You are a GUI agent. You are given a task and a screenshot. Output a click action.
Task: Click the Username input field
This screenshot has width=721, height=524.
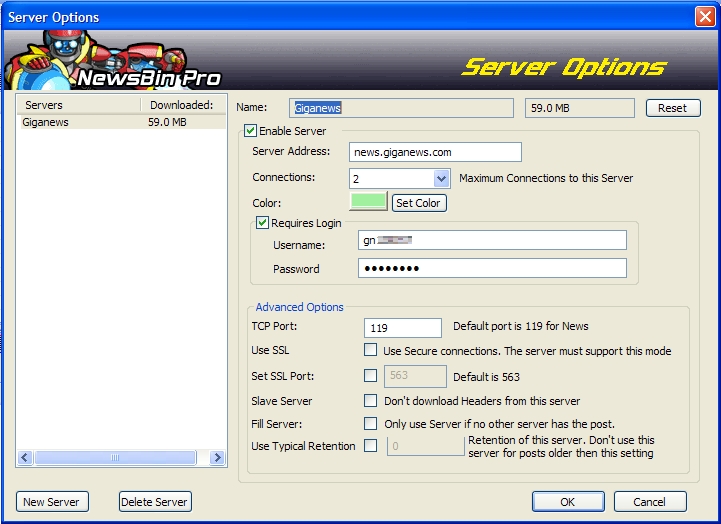(x=492, y=240)
